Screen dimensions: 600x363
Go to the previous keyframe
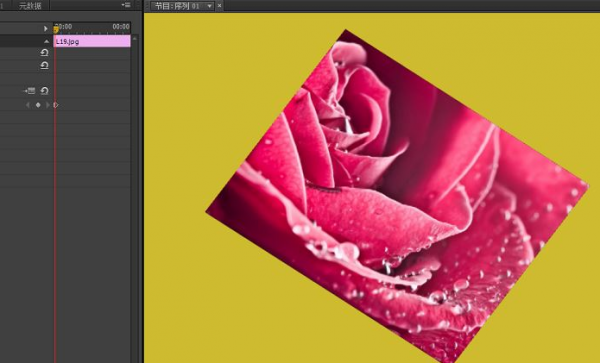tap(28, 105)
